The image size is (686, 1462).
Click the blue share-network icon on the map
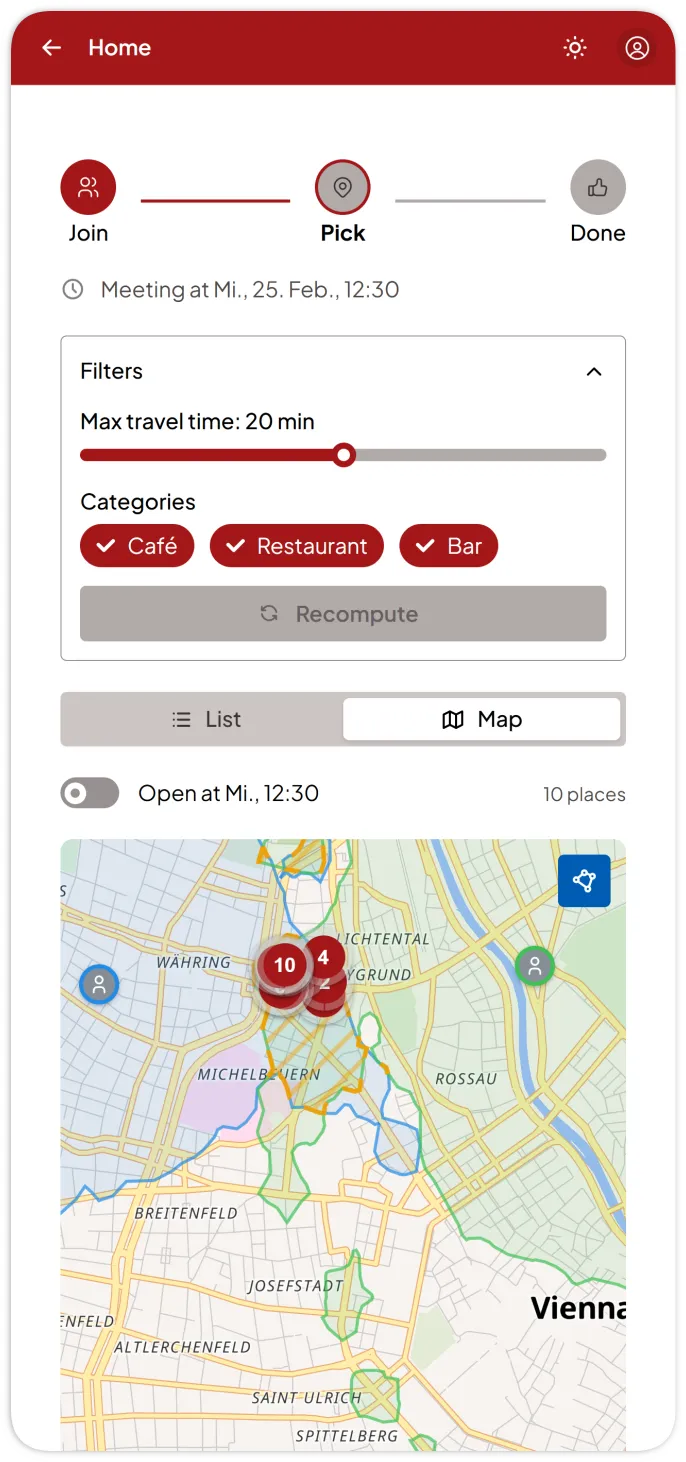coord(584,881)
